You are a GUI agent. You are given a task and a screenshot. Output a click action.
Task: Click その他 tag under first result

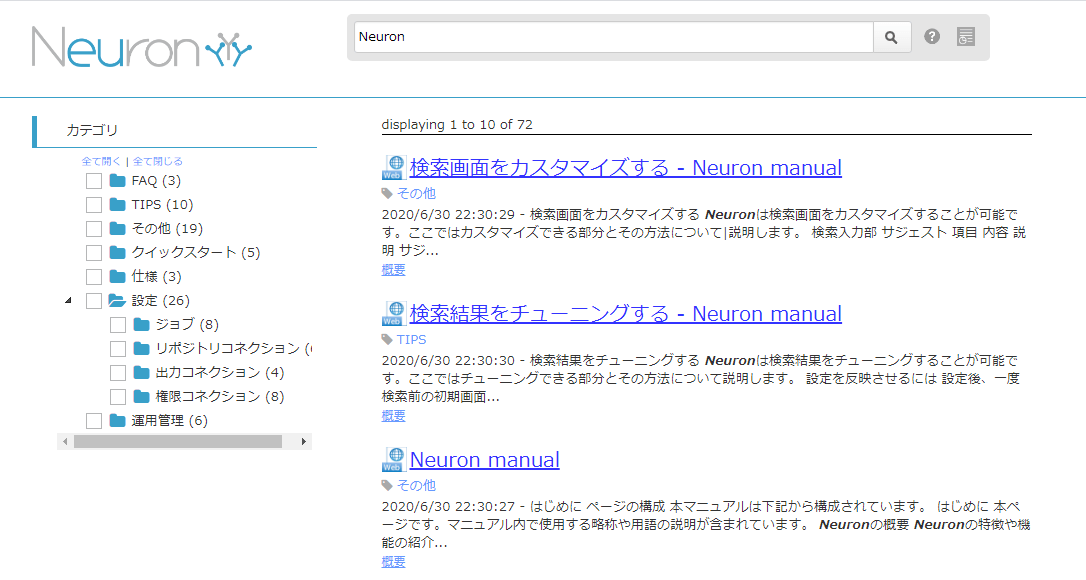(x=416, y=193)
